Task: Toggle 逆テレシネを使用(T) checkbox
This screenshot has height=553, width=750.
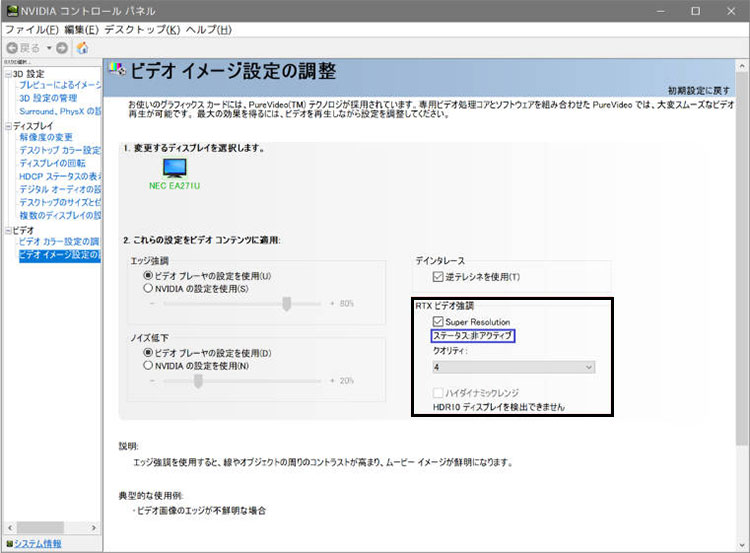Action: (476, 276)
